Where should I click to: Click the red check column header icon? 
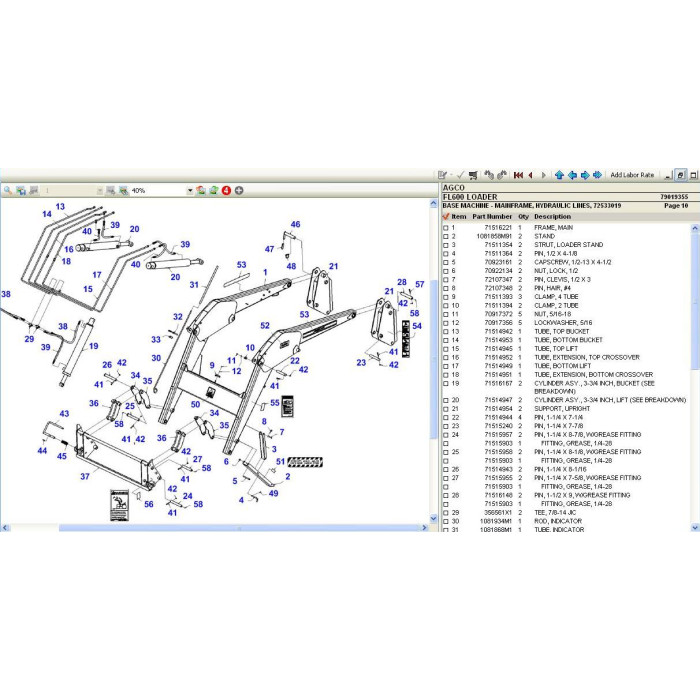[x=445, y=217]
